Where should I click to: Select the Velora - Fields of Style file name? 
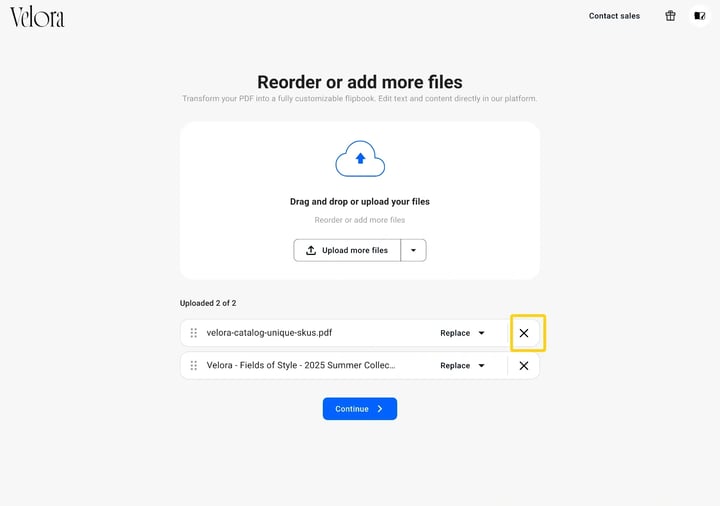tap(301, 365)
